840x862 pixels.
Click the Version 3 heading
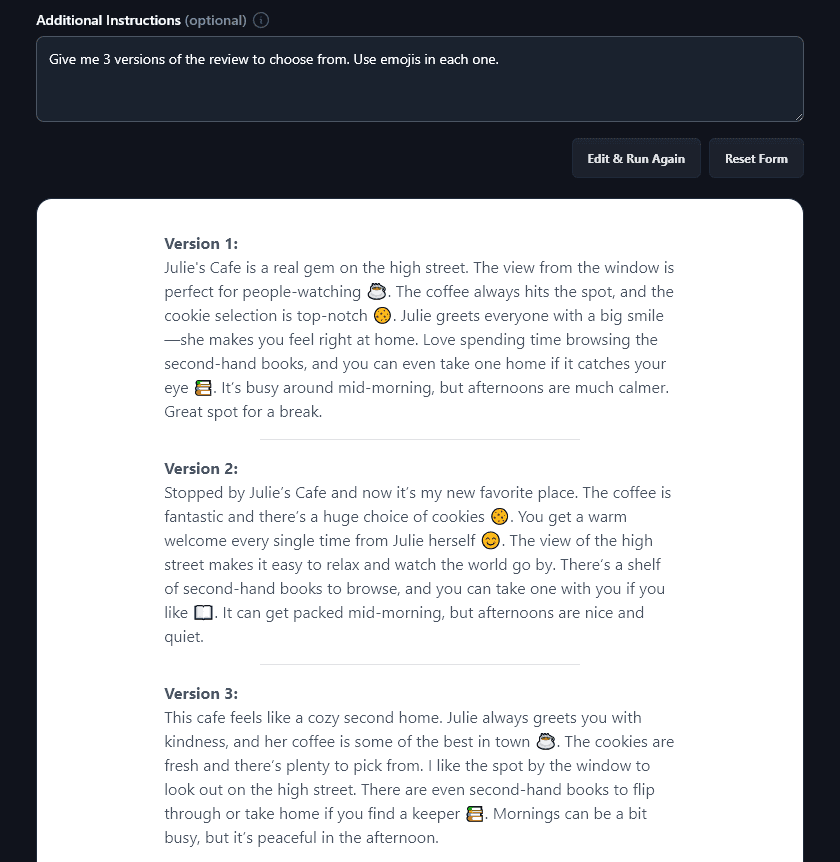200,693
